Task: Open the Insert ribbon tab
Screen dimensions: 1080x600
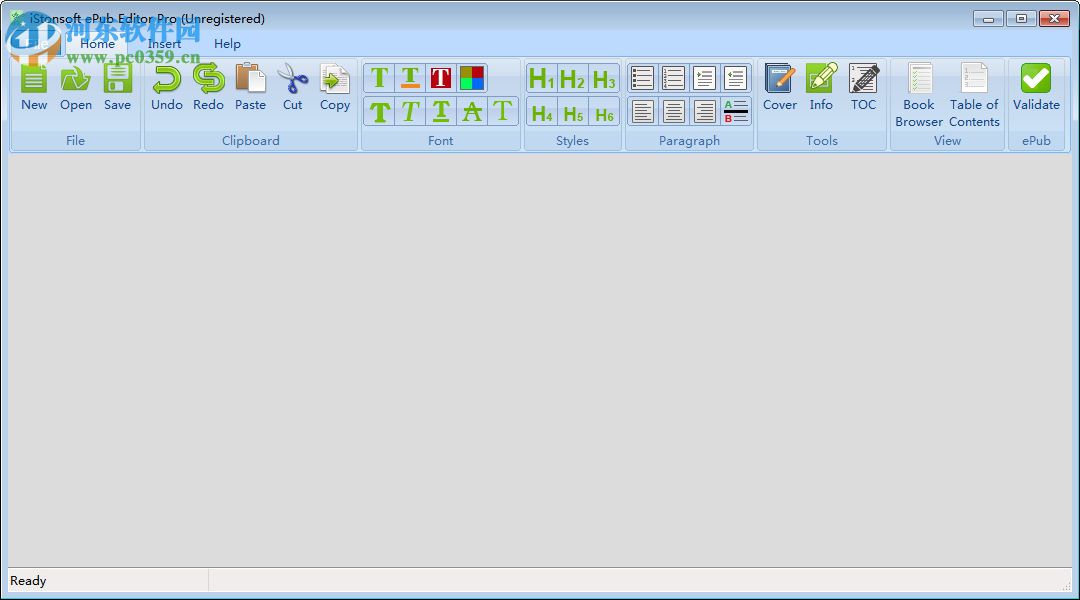Action: 164,44
